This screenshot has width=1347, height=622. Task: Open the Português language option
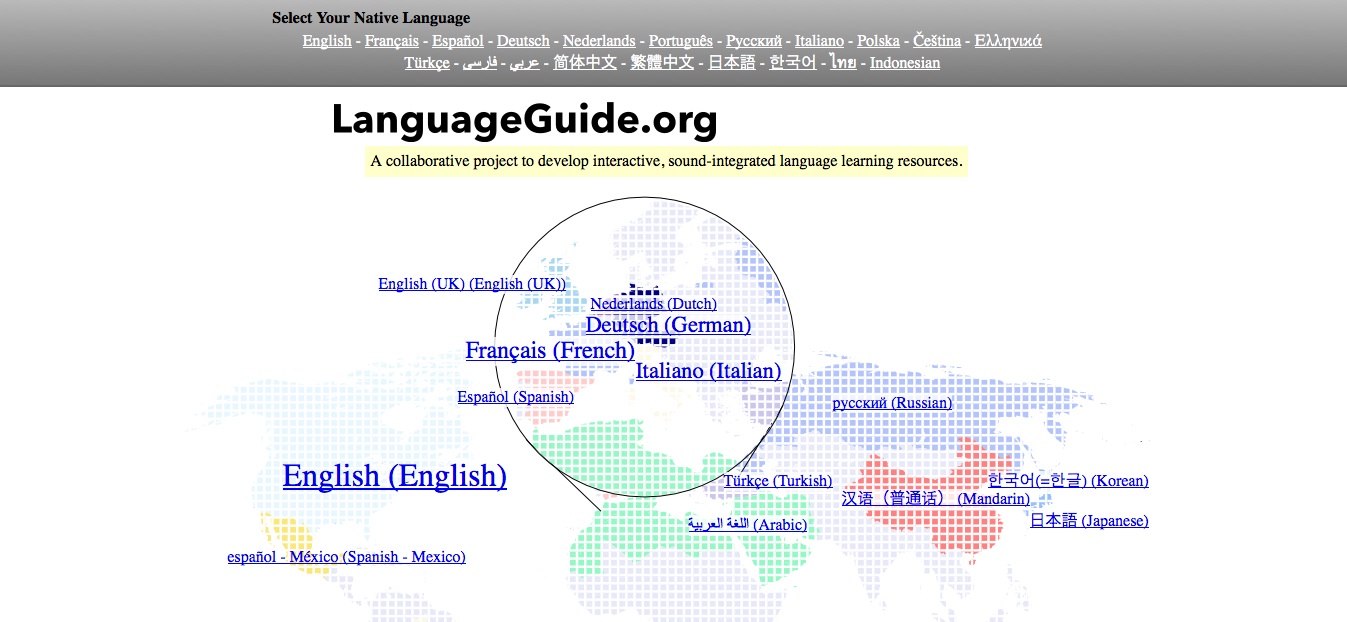(681, 40)
